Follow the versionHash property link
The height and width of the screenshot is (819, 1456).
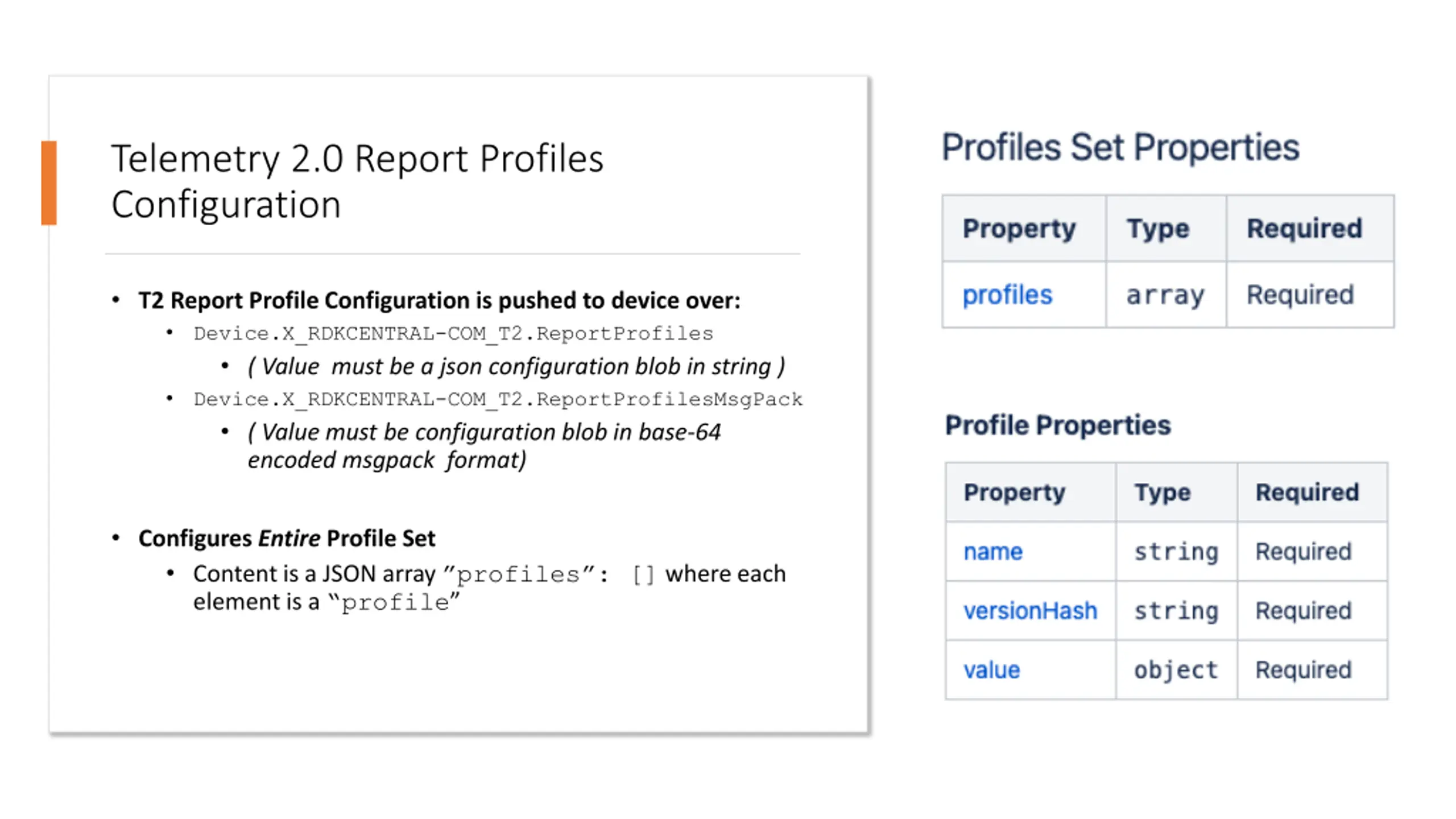(1030, 611)
